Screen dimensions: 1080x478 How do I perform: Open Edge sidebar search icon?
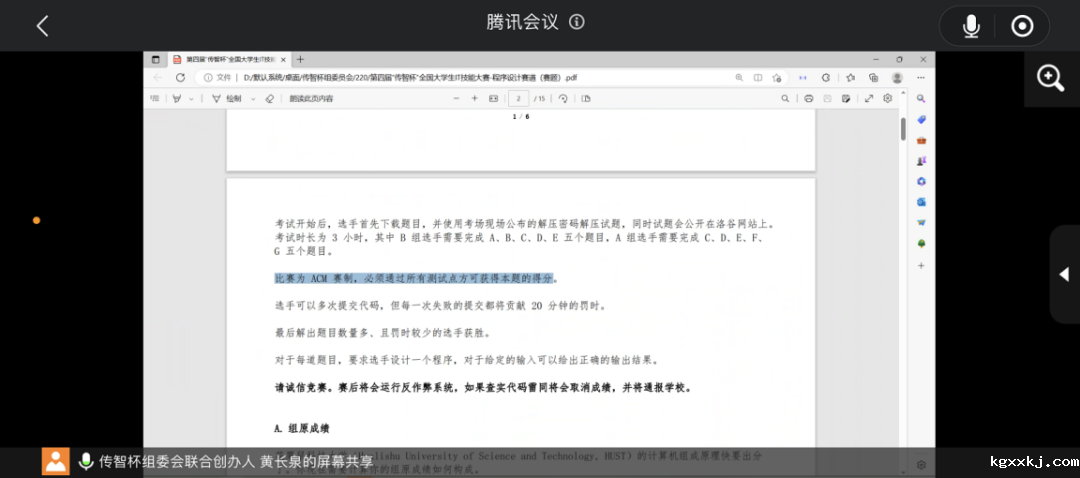point(922,98)
